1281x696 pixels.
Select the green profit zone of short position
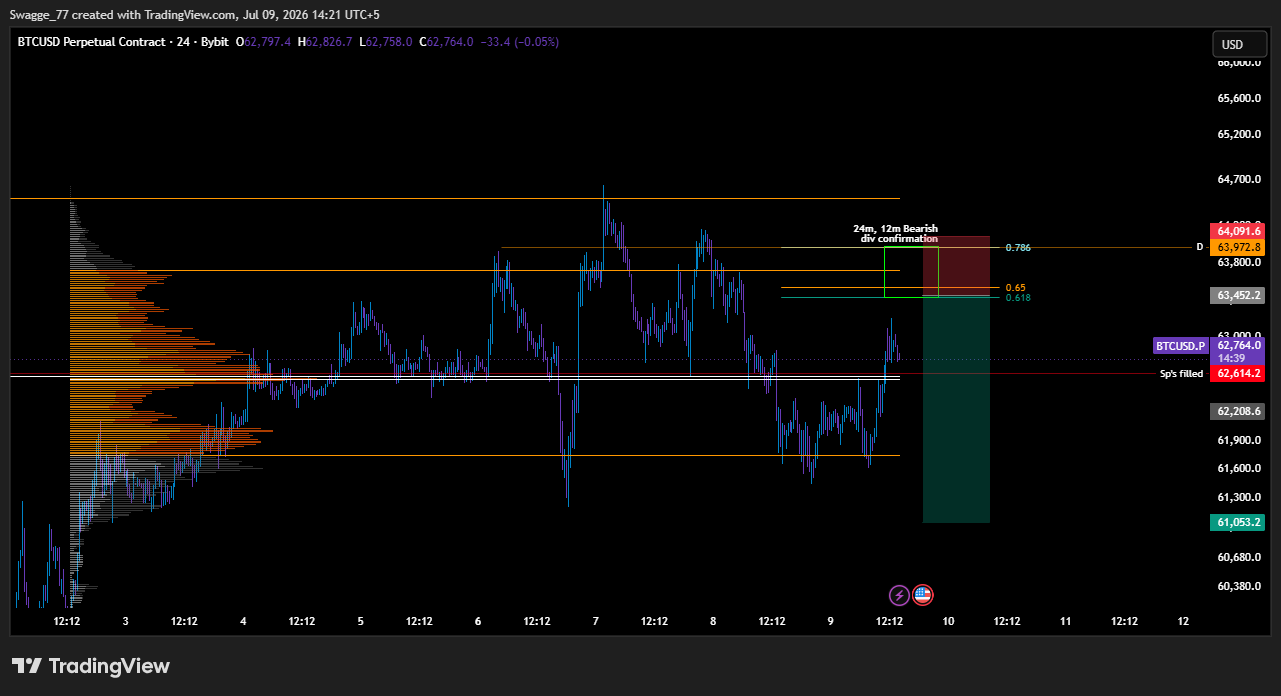tap(956, 409)
